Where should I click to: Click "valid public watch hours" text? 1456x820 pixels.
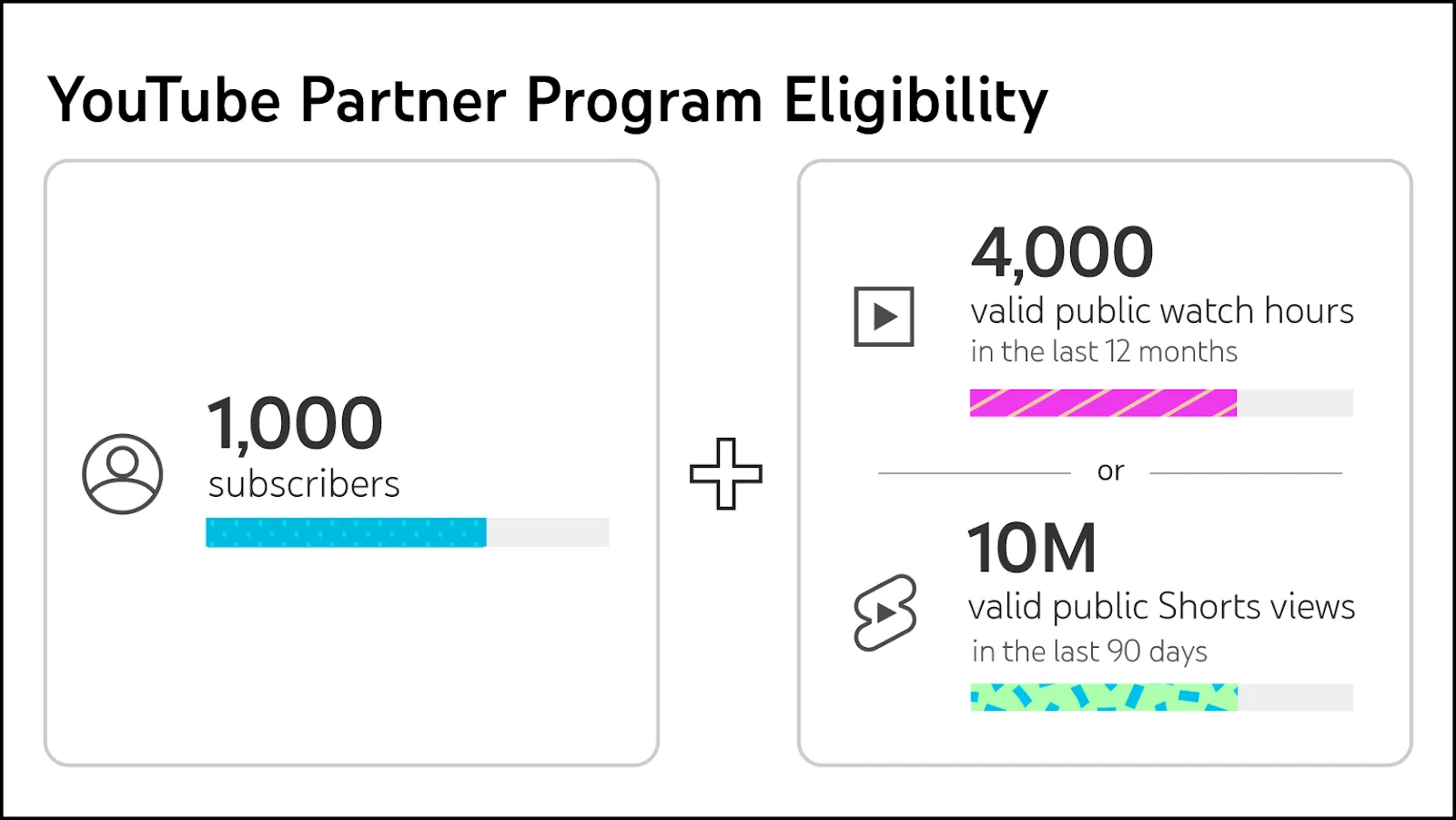[x=1162, y=311]
